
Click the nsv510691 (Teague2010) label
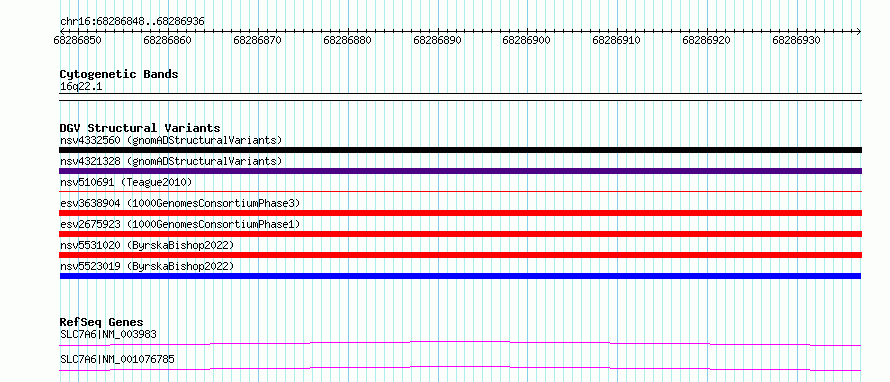[126, 182]
